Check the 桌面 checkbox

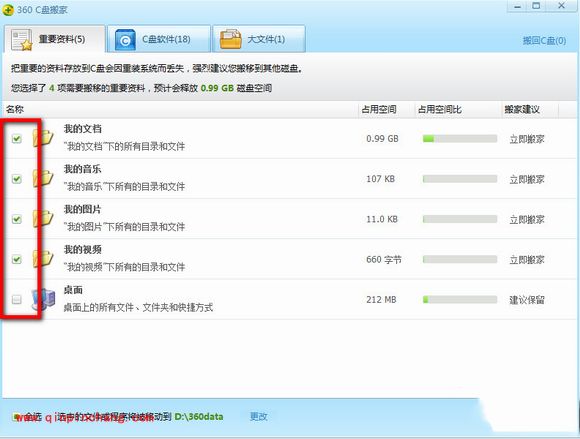coord(16,299)
